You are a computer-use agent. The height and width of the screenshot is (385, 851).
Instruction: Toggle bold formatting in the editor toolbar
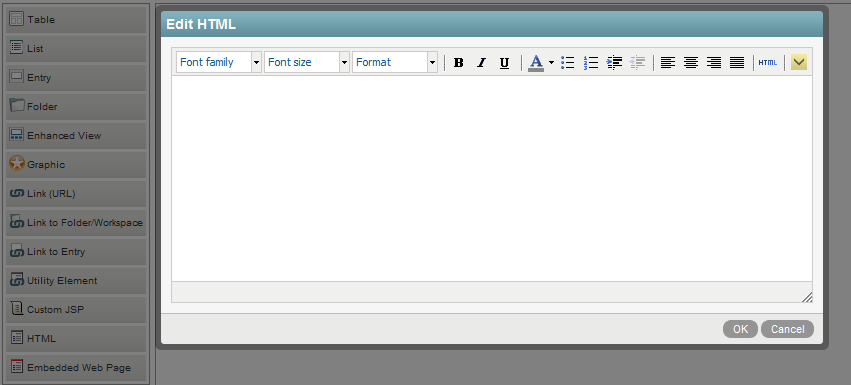459,62
